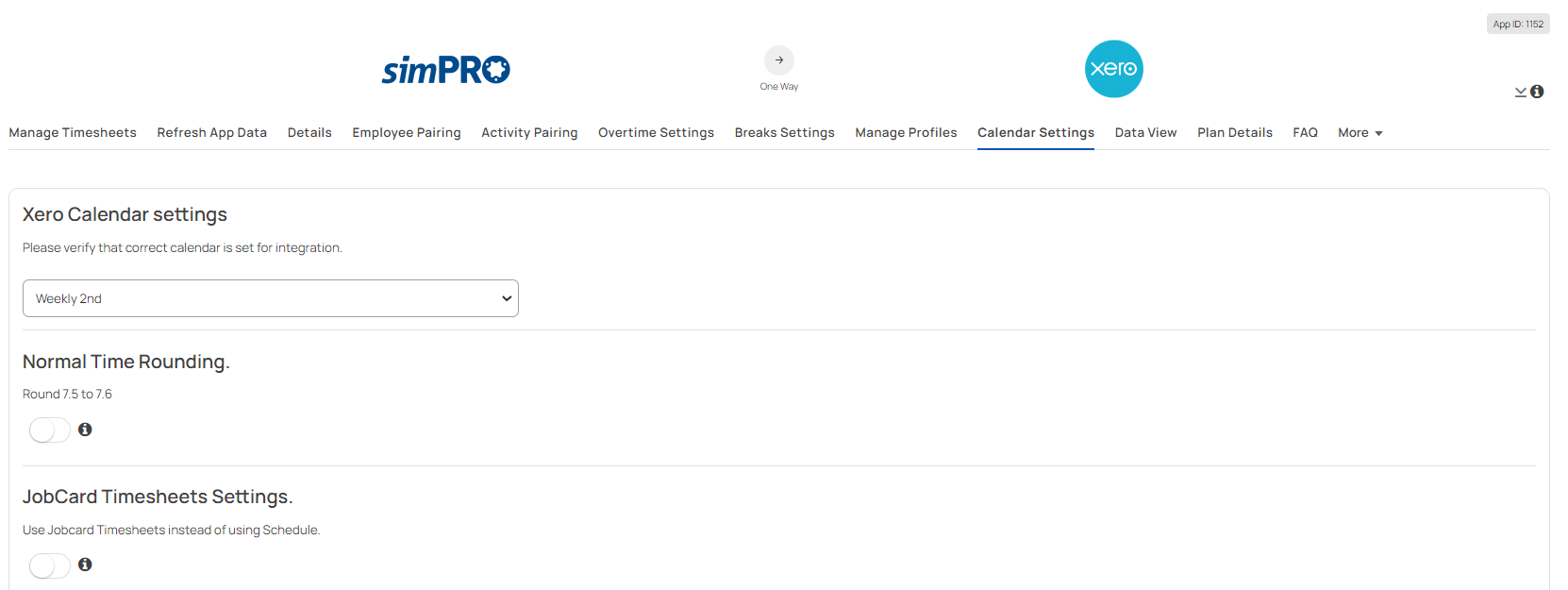Open info icon for Normal Time Rounding

coord(85,430)
